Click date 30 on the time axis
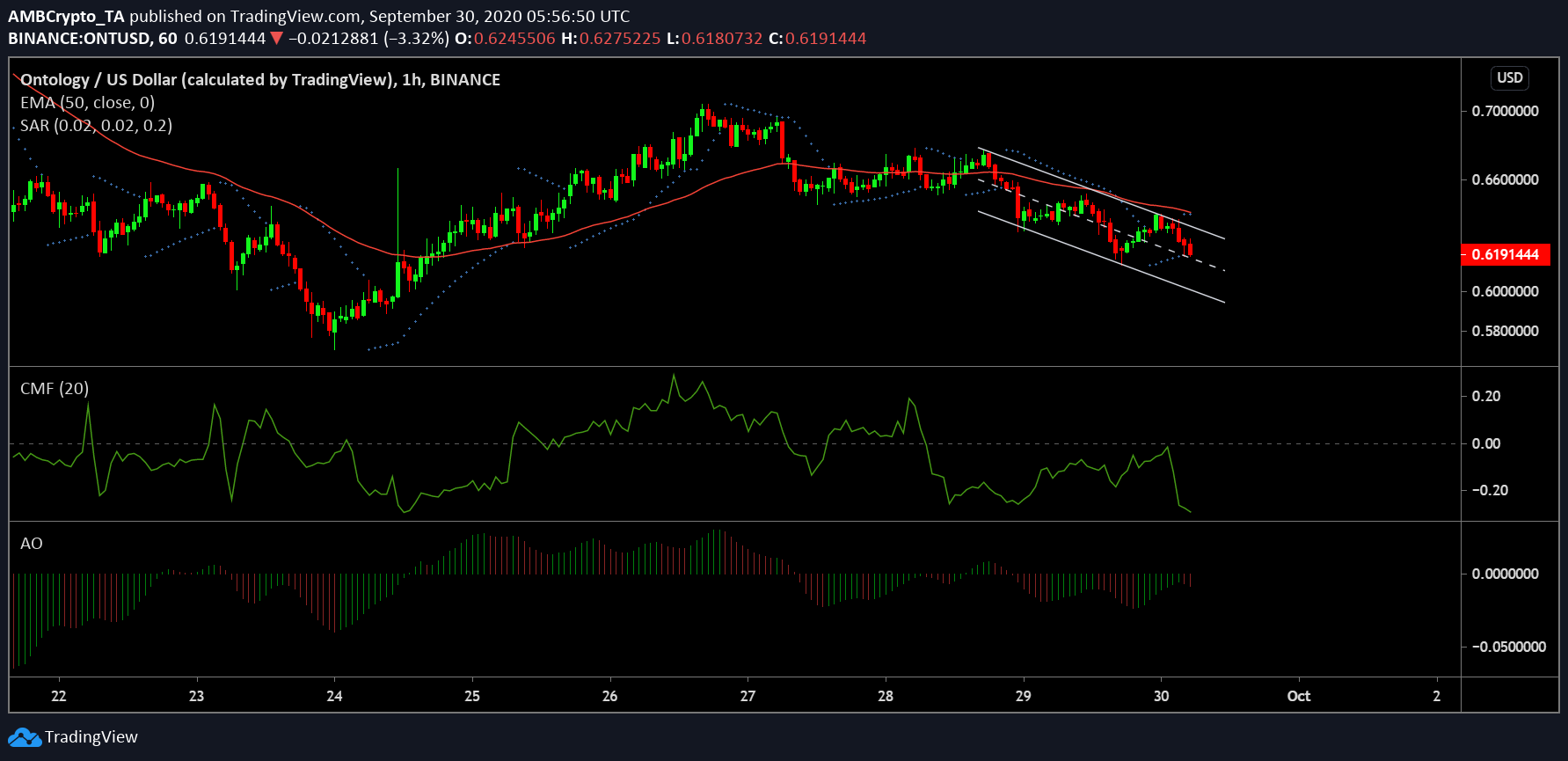 [1161, 696]
